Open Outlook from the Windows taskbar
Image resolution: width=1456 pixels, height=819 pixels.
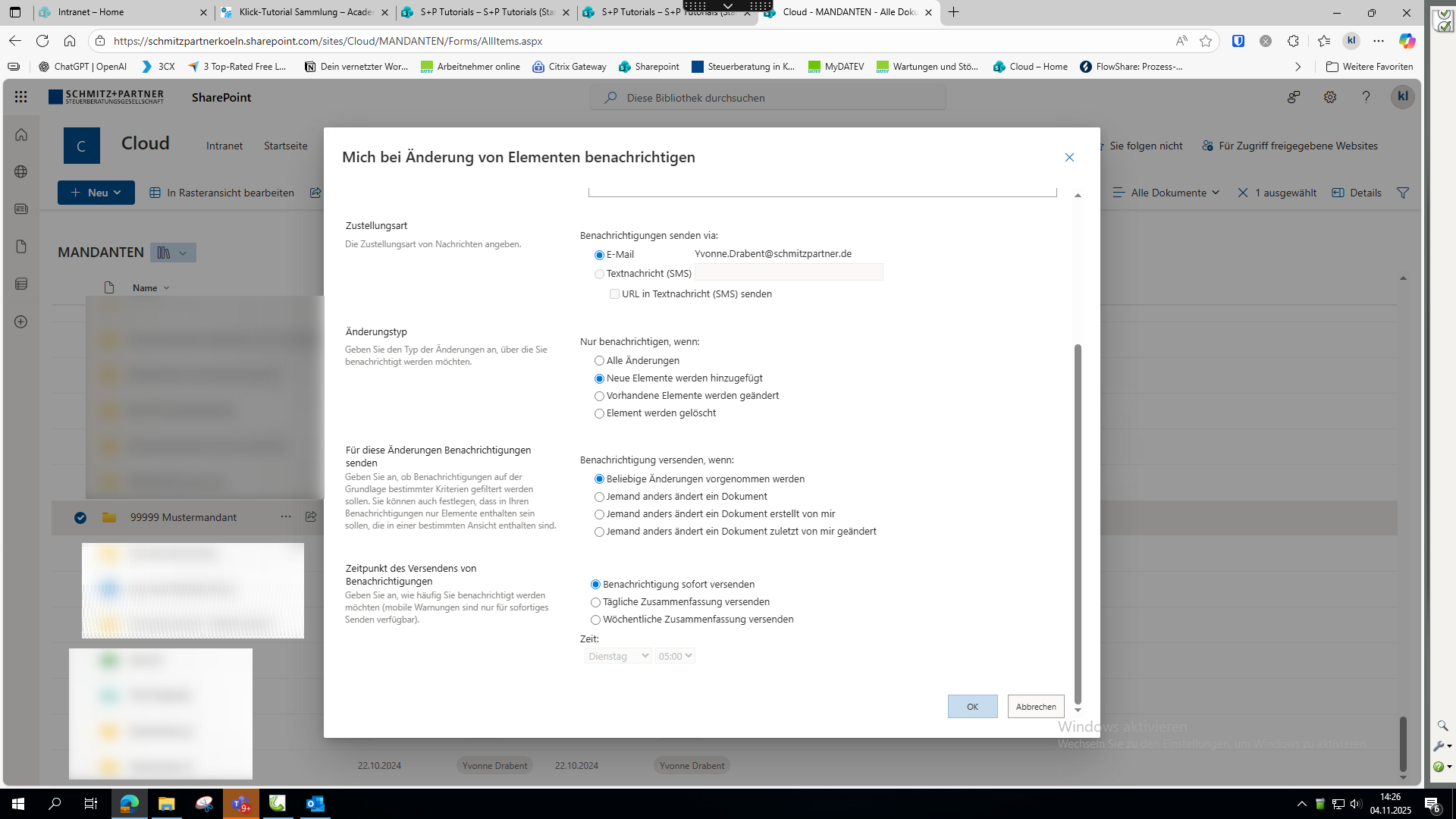click(315, 804)
